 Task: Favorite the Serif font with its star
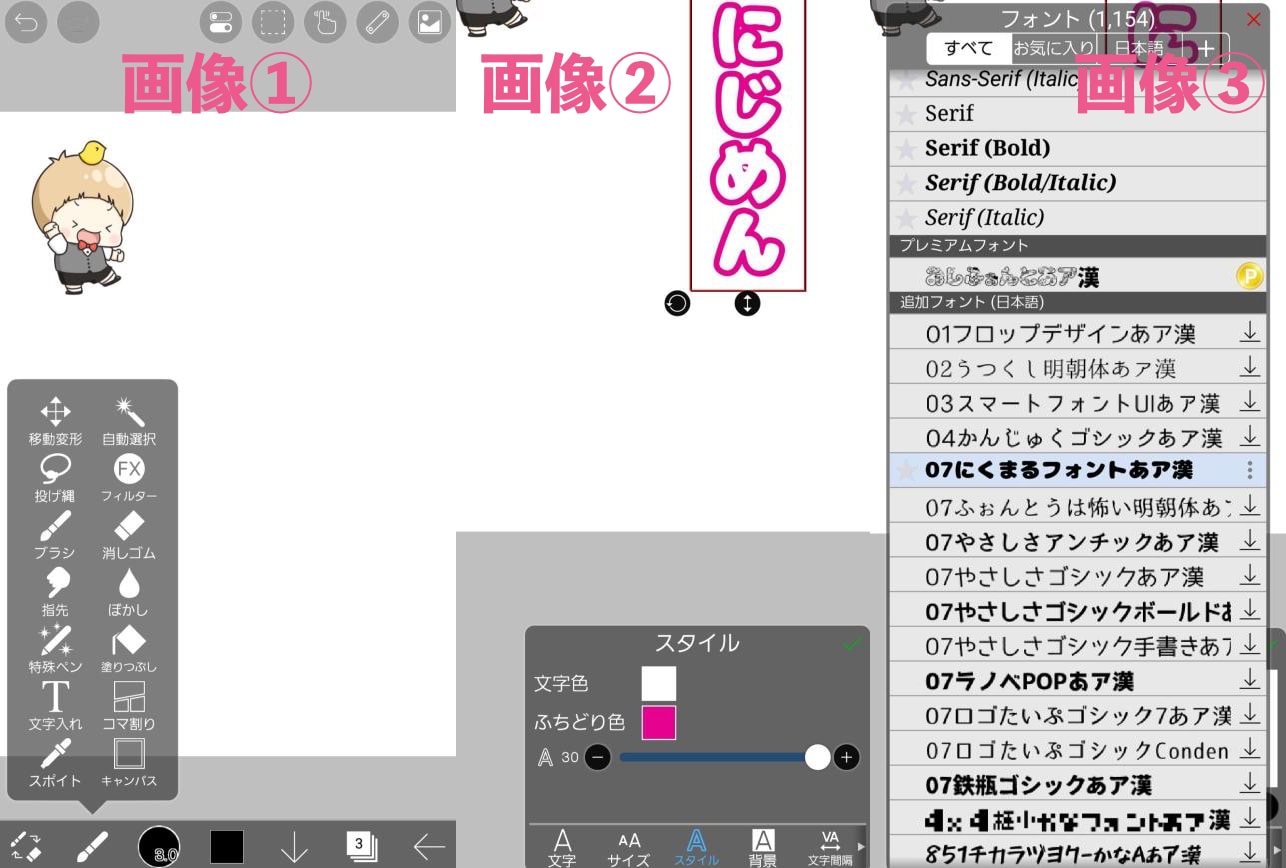pyautogui.click(x=905, y=114)
